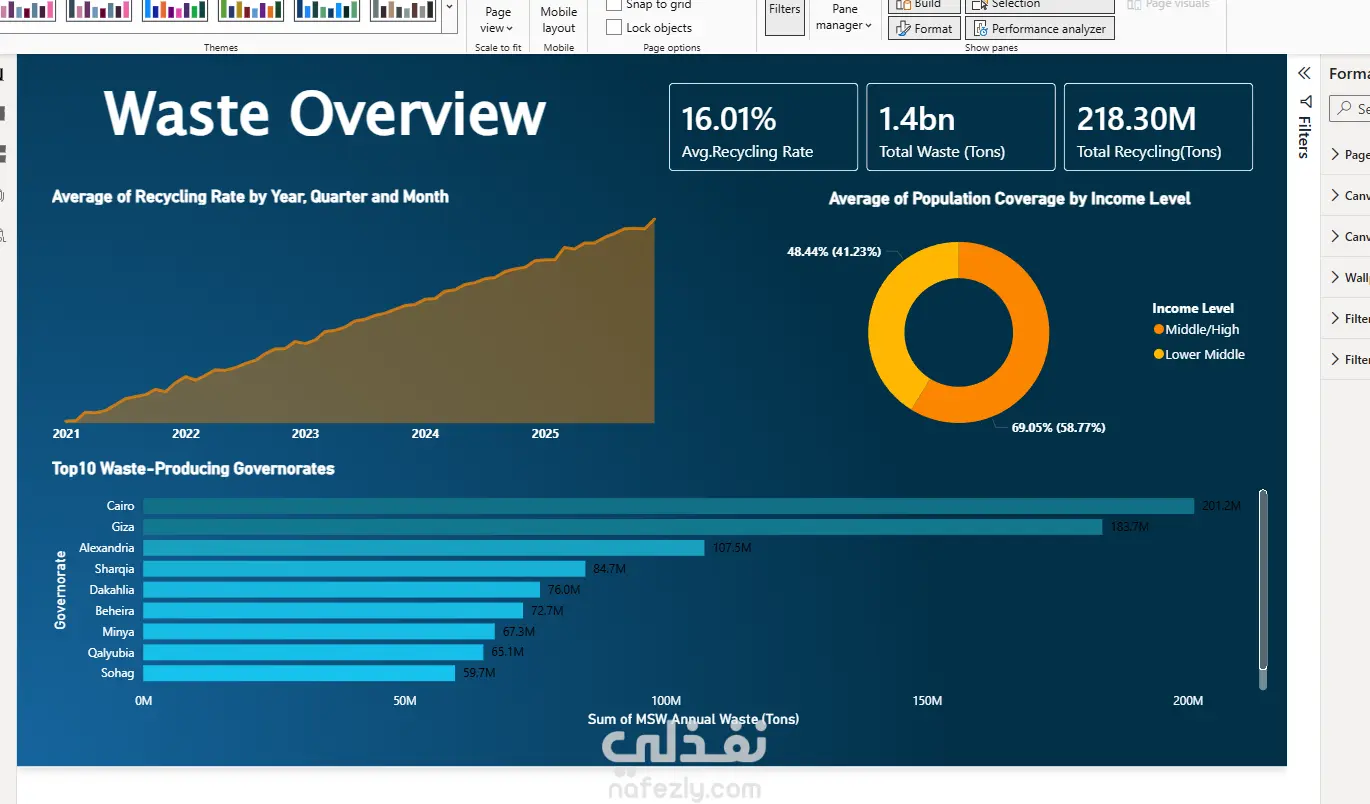Image resolution: width=1370 pixels, height=804 pixels.
Task: Click the Avg.Recycling Rate card
Action: click(763, 127)
